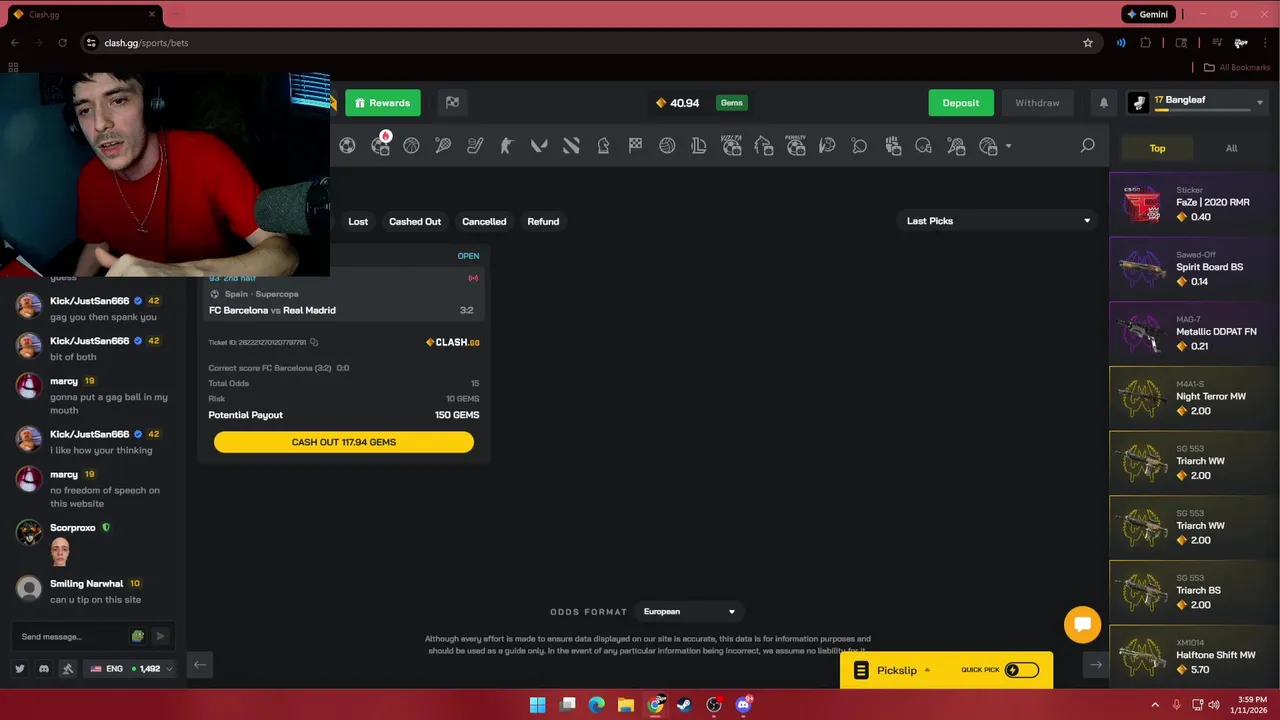
Task: Open the Counter-Strike soldier icon
Action: click(507, 146)
